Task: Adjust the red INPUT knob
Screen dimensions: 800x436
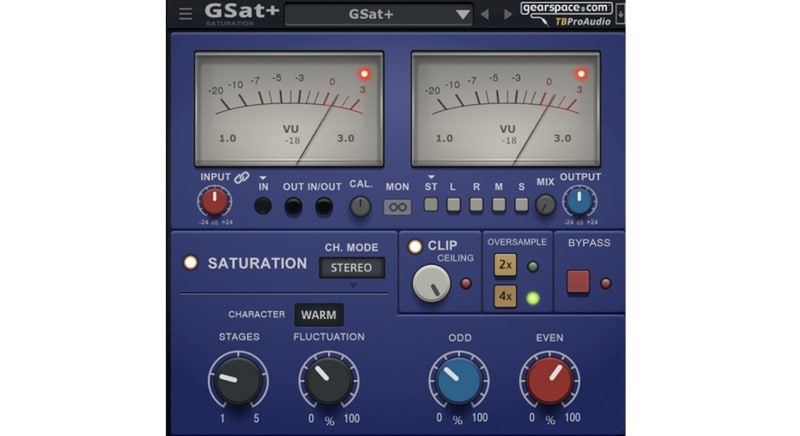Action: [214, 201]
